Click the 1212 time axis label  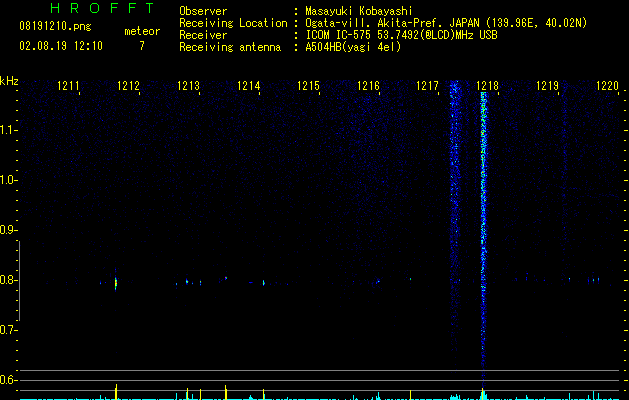(x=128, y=85)
